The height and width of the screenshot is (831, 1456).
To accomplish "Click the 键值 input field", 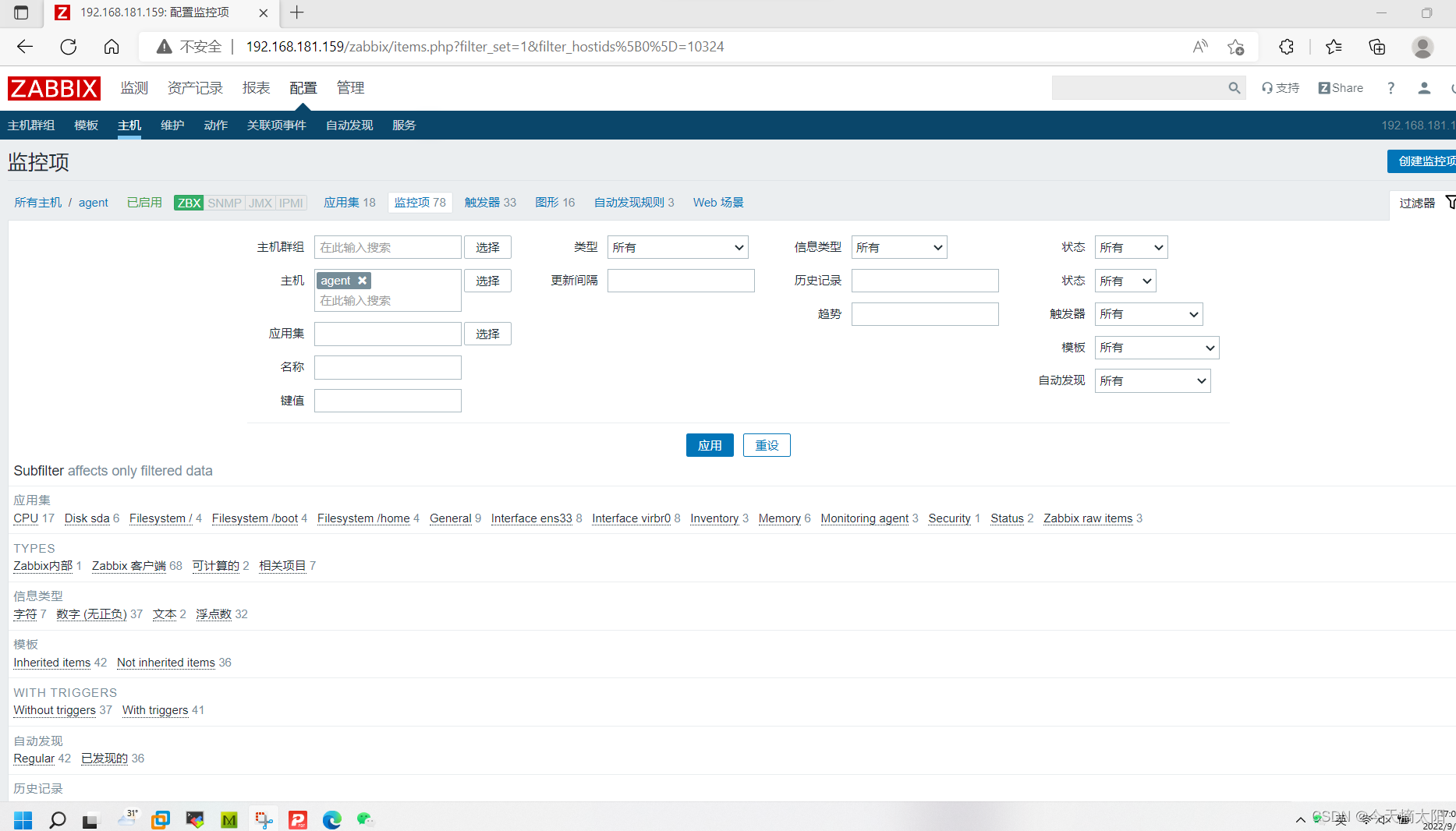I will click(x=388, y=401).
